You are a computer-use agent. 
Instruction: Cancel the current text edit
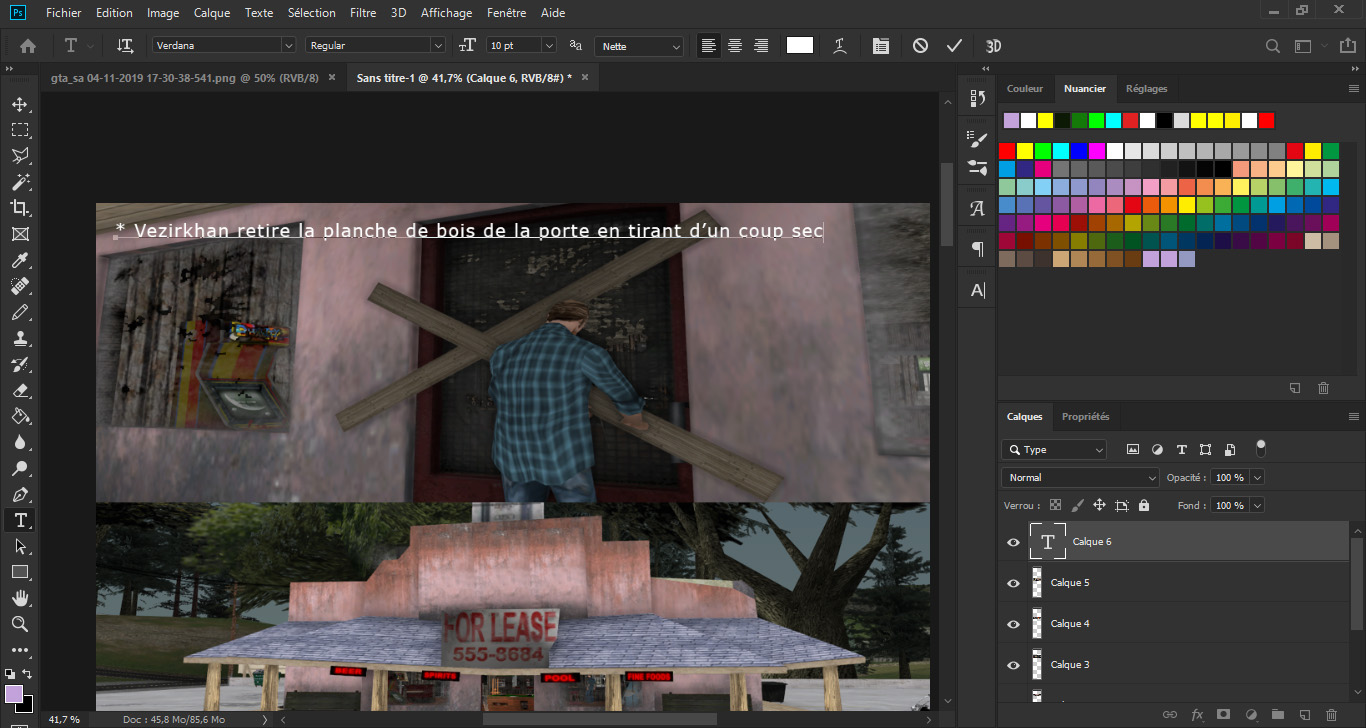point(920,45)
